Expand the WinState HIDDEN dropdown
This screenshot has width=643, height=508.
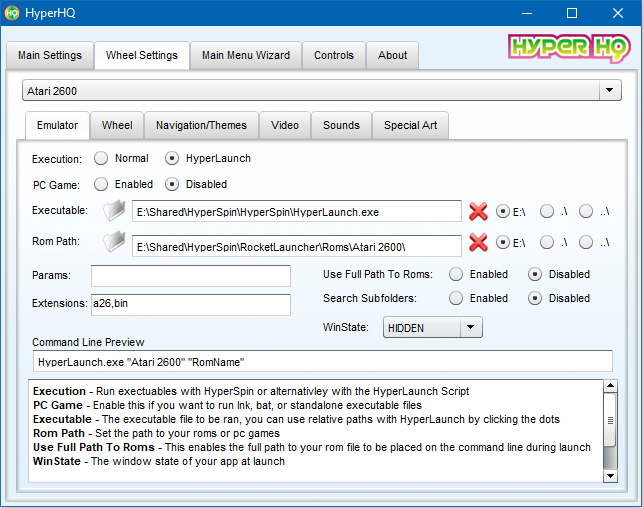pyautogui.click(x=471, y=327)
